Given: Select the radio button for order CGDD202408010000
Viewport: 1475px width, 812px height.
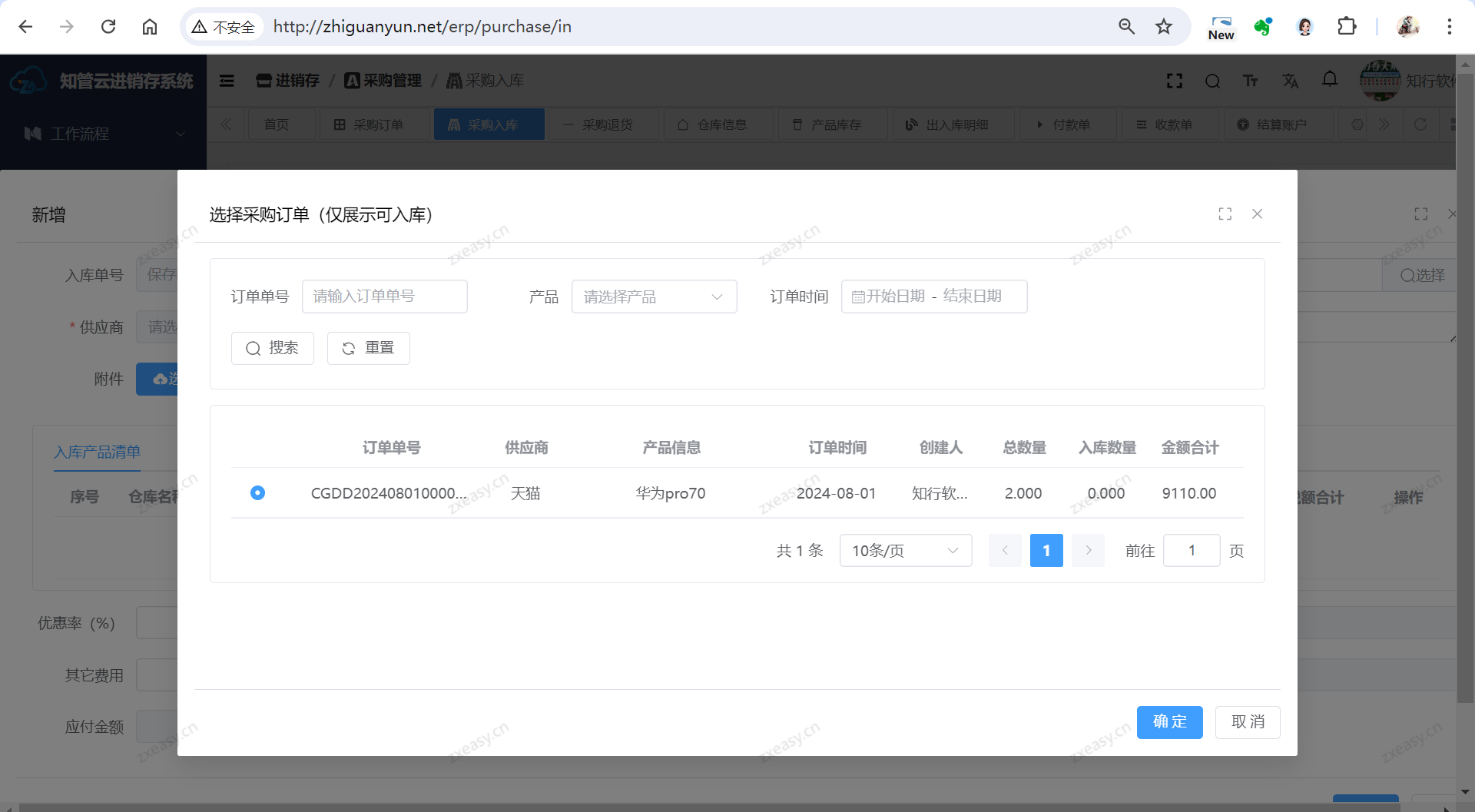Looking at the screenshot, I should click(x=257, y=492).
